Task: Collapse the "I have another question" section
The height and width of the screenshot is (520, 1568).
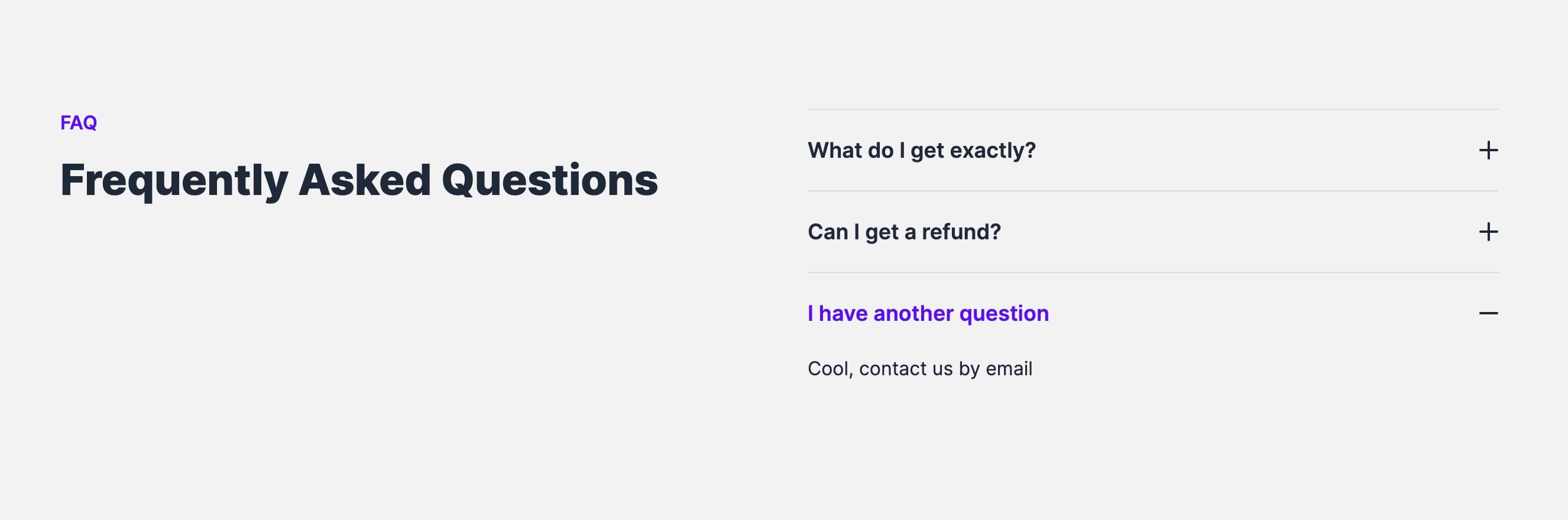Action: pyautogui.click(x=928, y=313)
